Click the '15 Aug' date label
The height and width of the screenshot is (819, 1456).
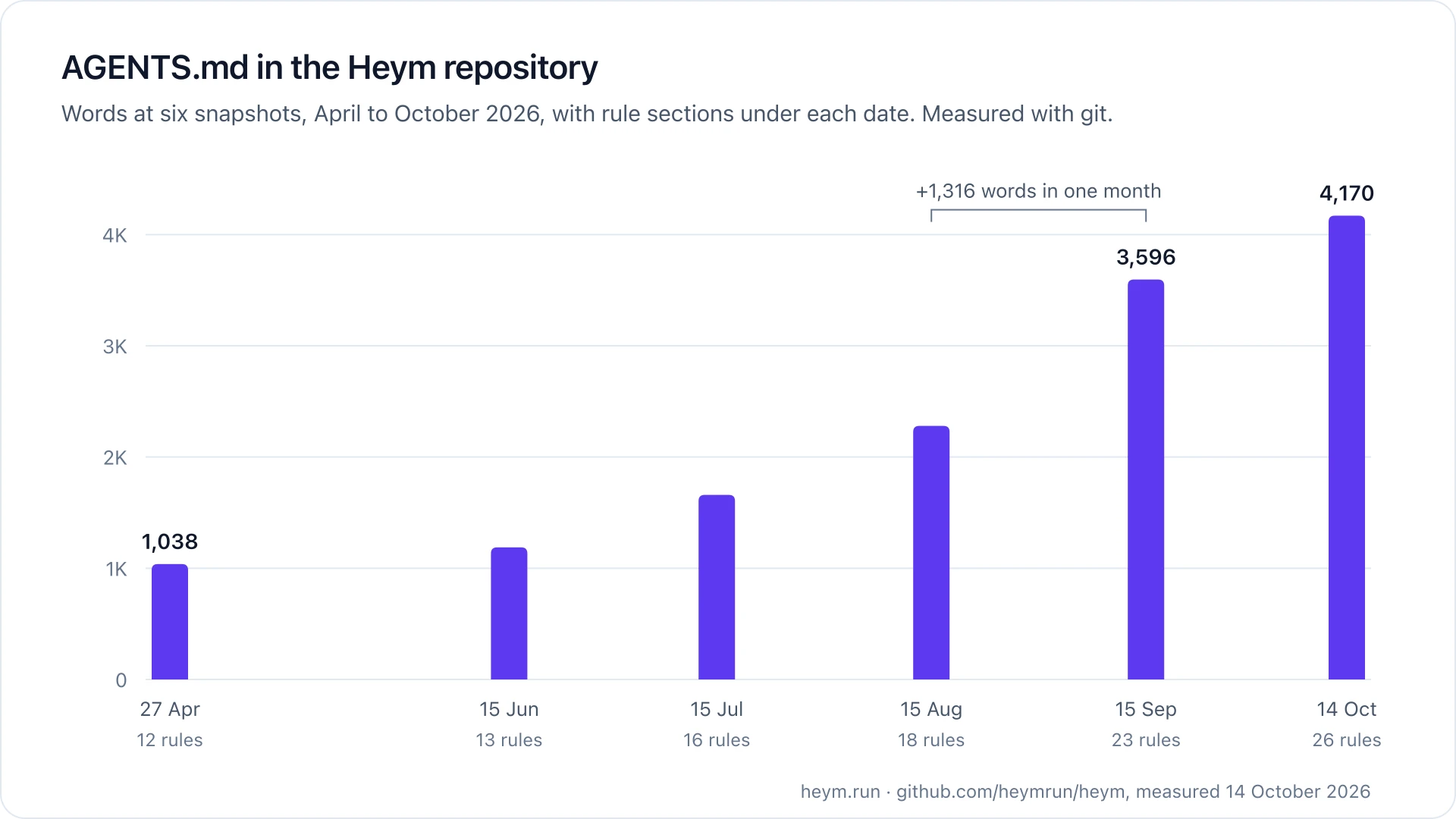coord(931,710)
